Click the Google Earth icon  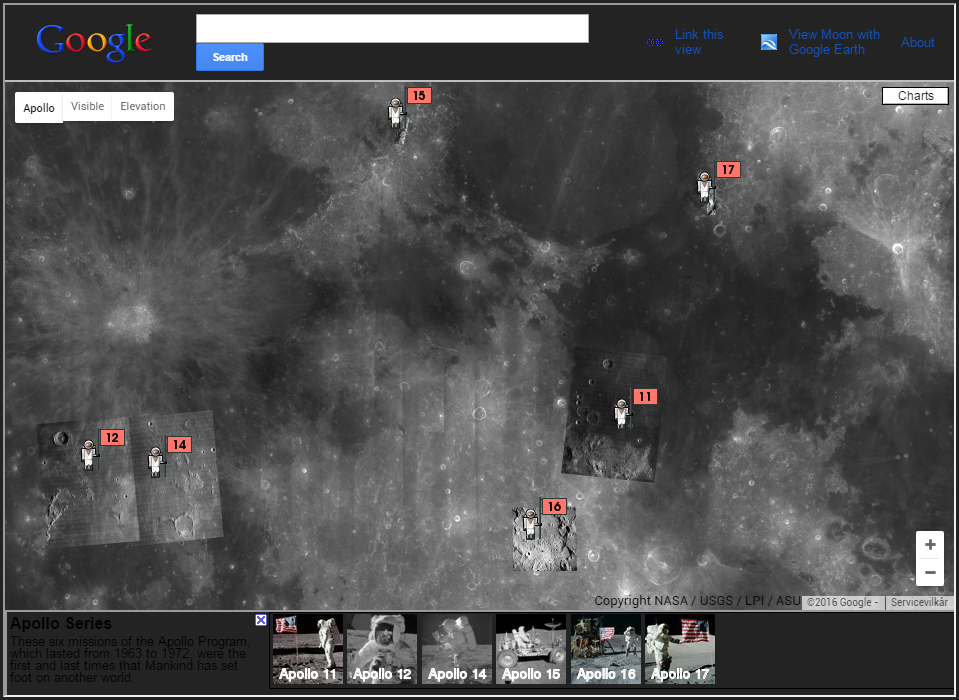pos(769,42)
